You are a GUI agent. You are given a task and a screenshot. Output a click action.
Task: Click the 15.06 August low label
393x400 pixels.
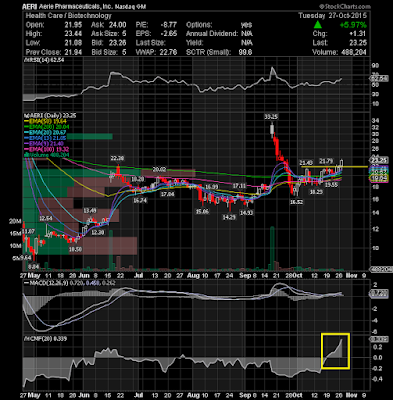coord(202,212)
